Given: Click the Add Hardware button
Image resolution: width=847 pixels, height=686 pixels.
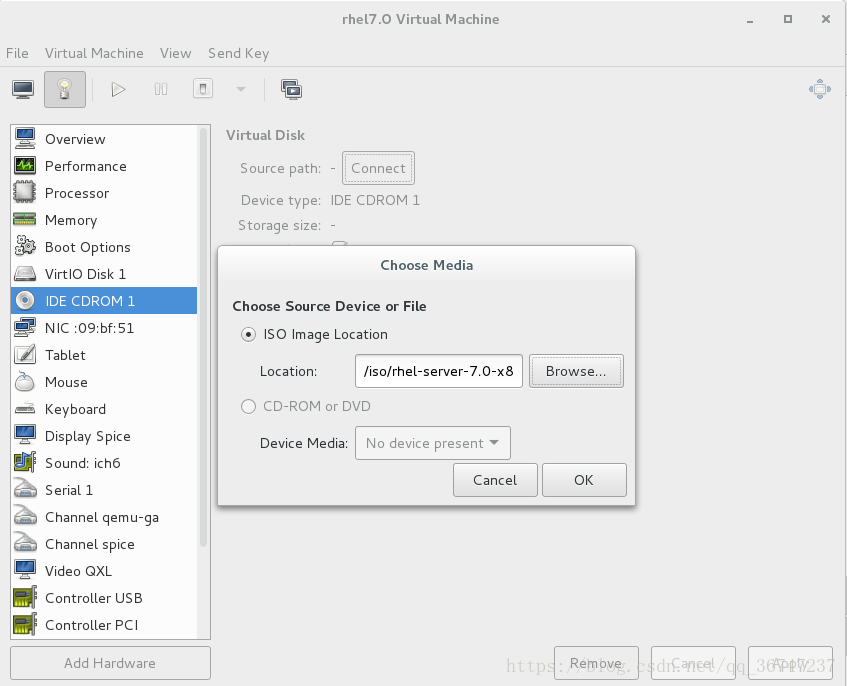Looking at the screenshot, I should pos(110,663).
